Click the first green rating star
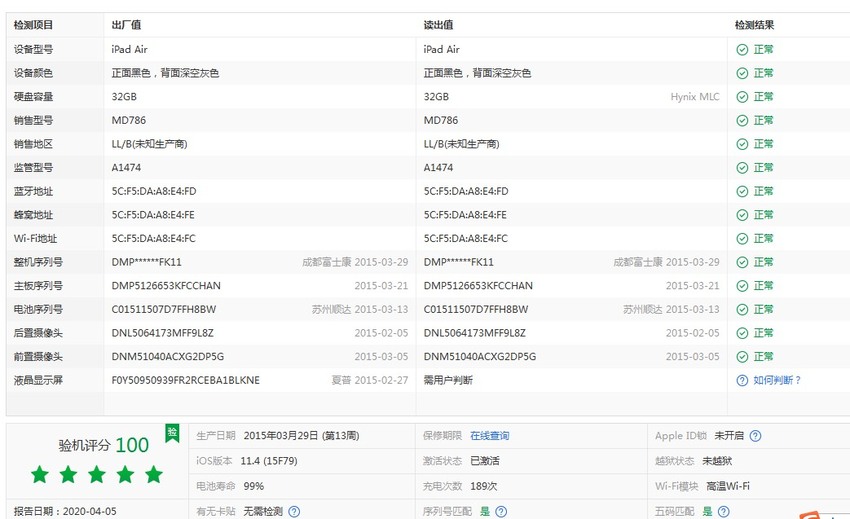Image resolution: width=850 pixels, height=519 pixels. 40,475
